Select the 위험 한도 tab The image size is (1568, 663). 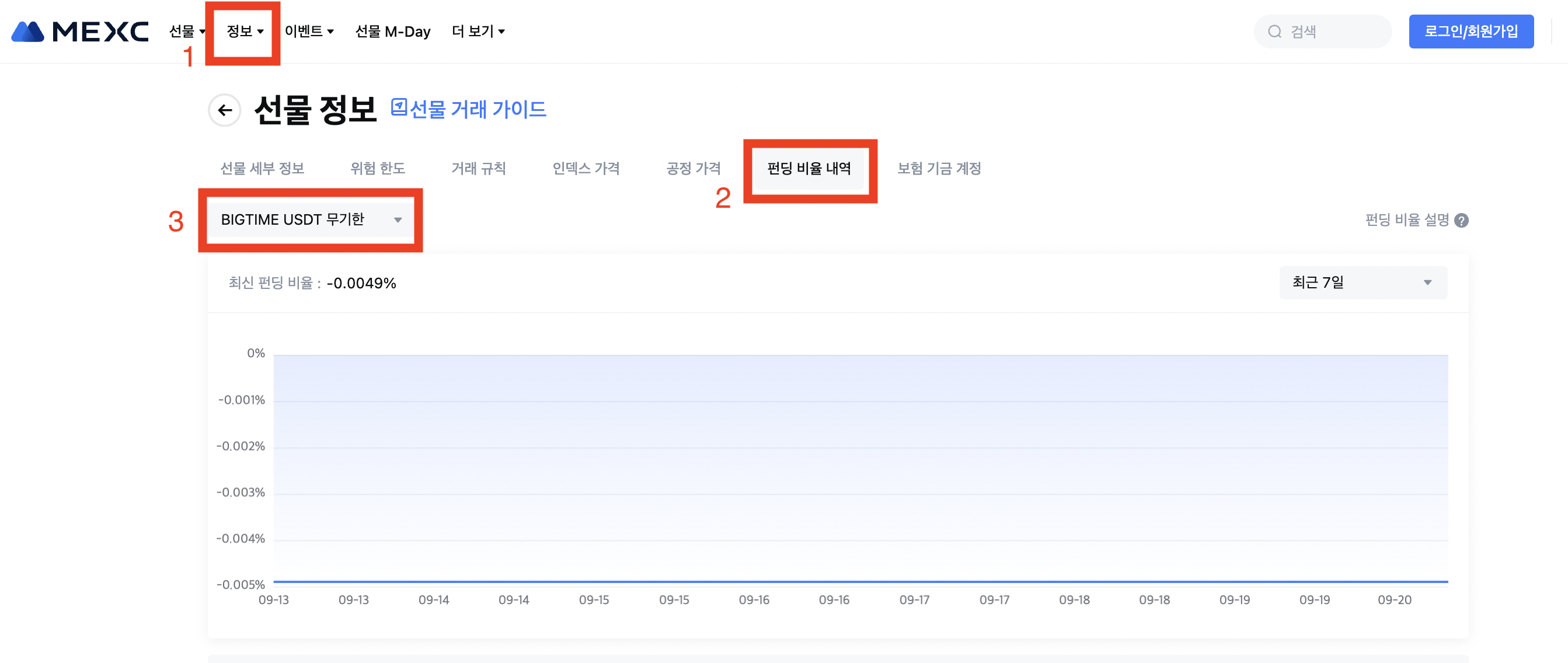(377, 169)
